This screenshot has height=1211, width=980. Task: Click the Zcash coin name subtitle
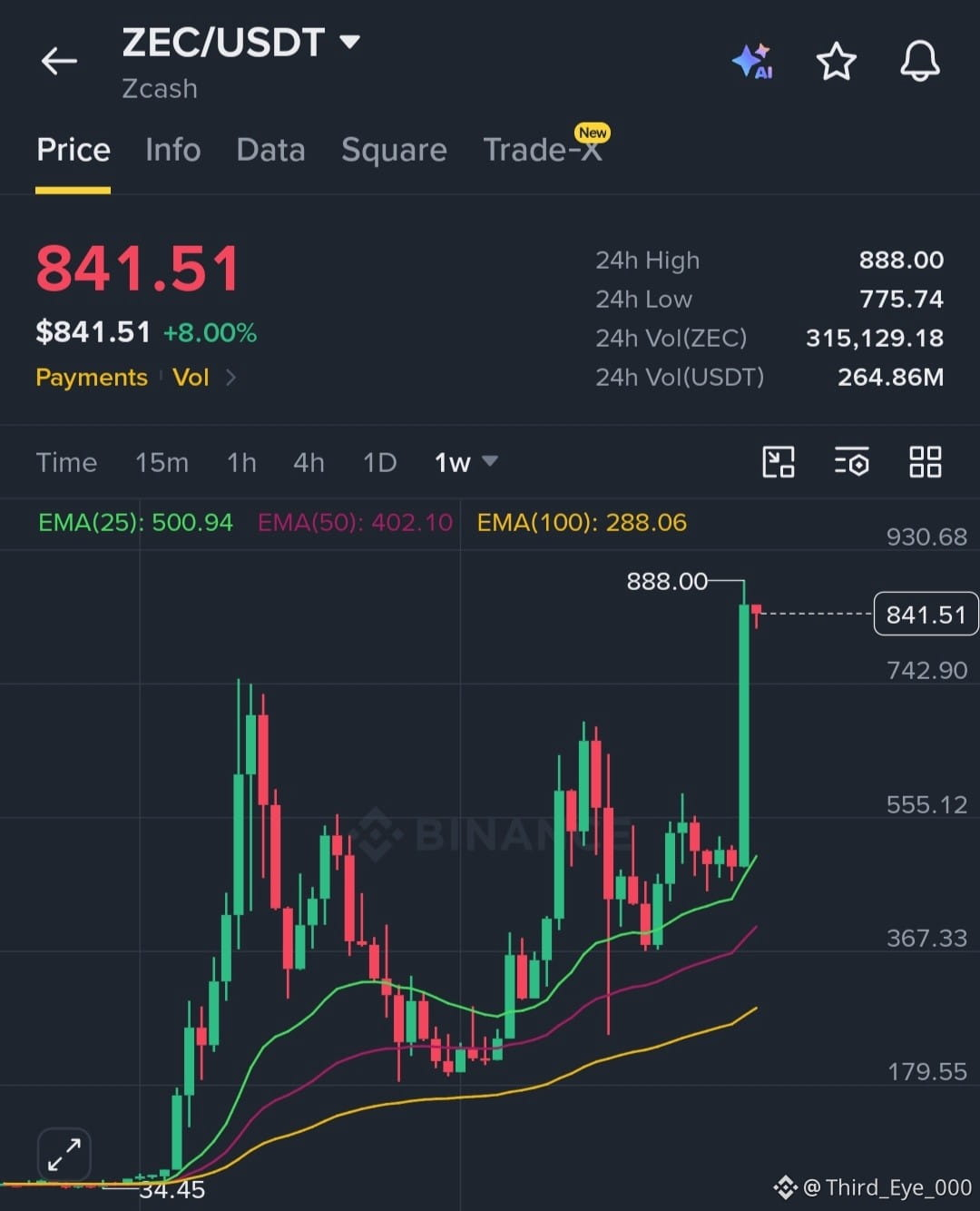click(160, 88)
